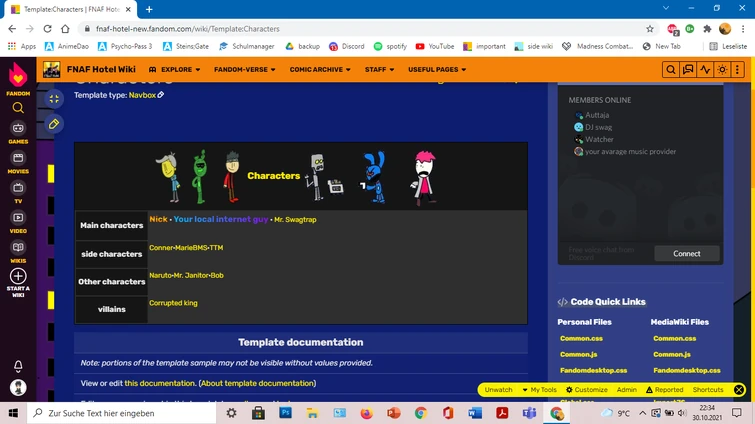Open Personal Files Common.css link
This screenshot has width=755, height=424.
581,338
